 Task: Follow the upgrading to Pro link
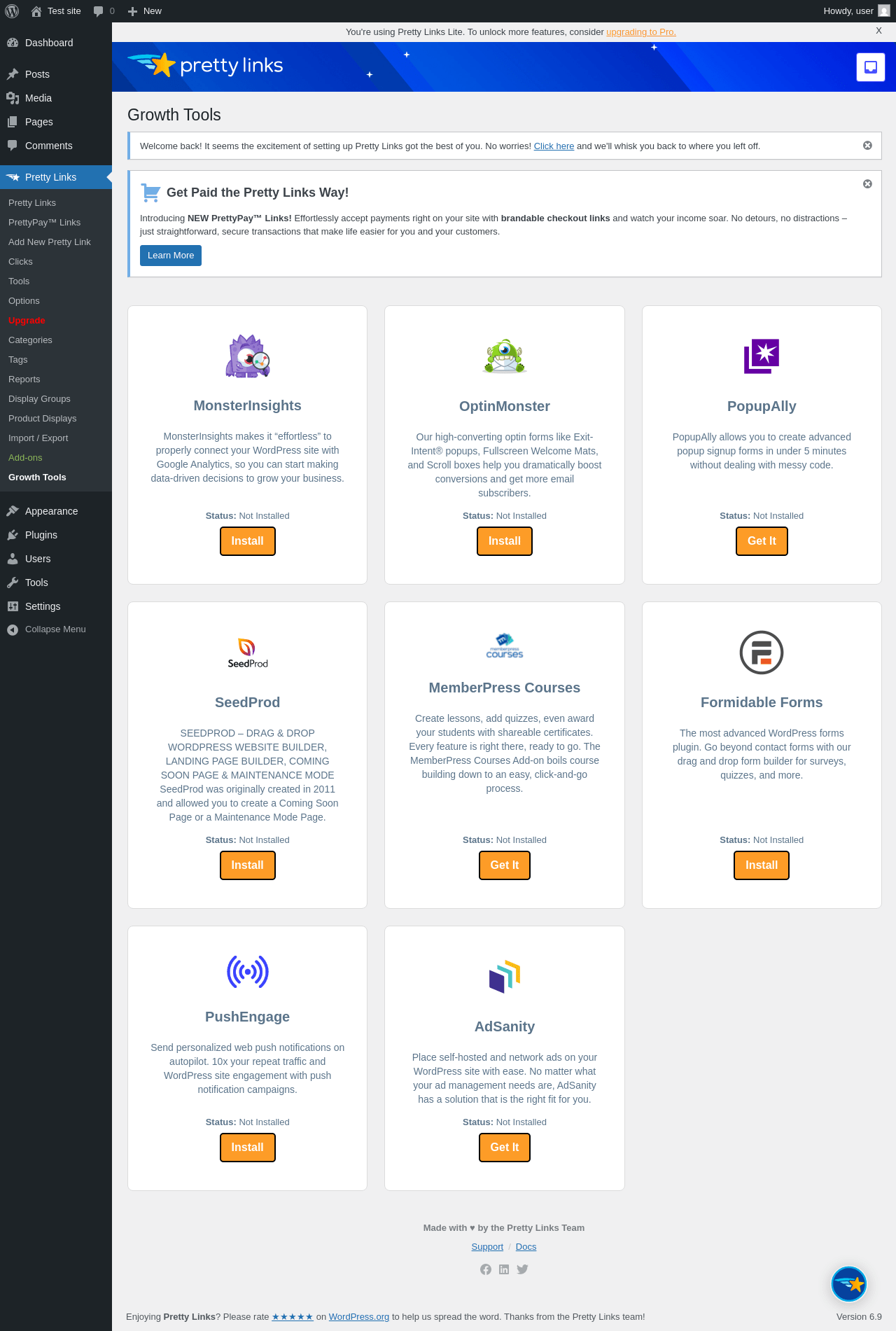click(x=641, y=32)
